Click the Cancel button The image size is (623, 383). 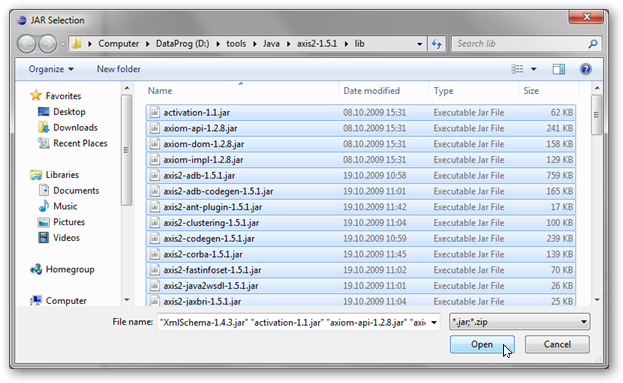(557, 344)
